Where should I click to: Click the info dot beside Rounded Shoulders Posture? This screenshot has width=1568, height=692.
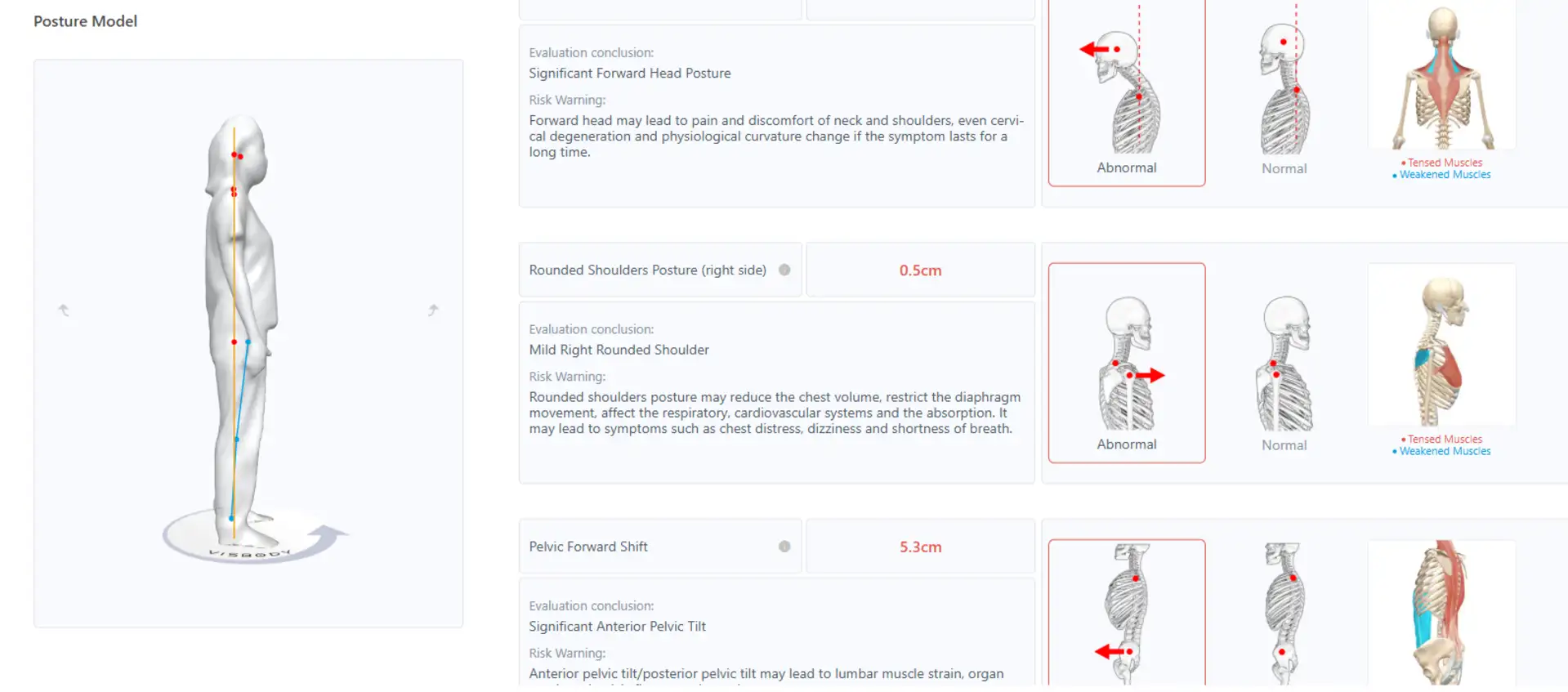click(x=784, y=270)
